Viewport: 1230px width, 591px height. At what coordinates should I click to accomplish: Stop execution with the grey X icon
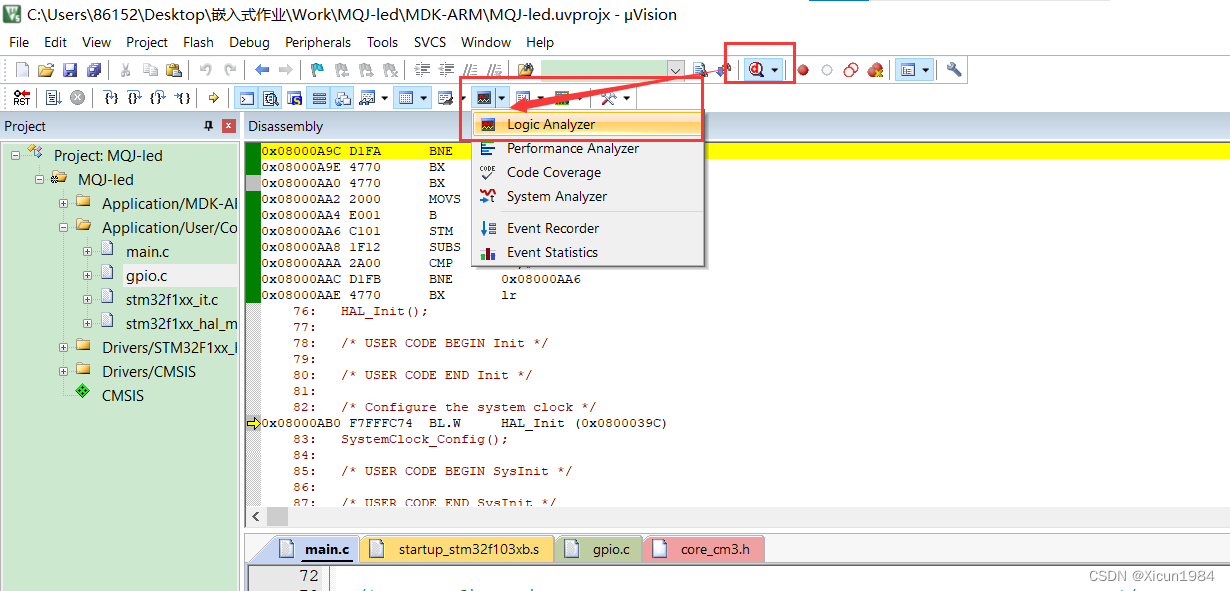click(x=77, y=98)
